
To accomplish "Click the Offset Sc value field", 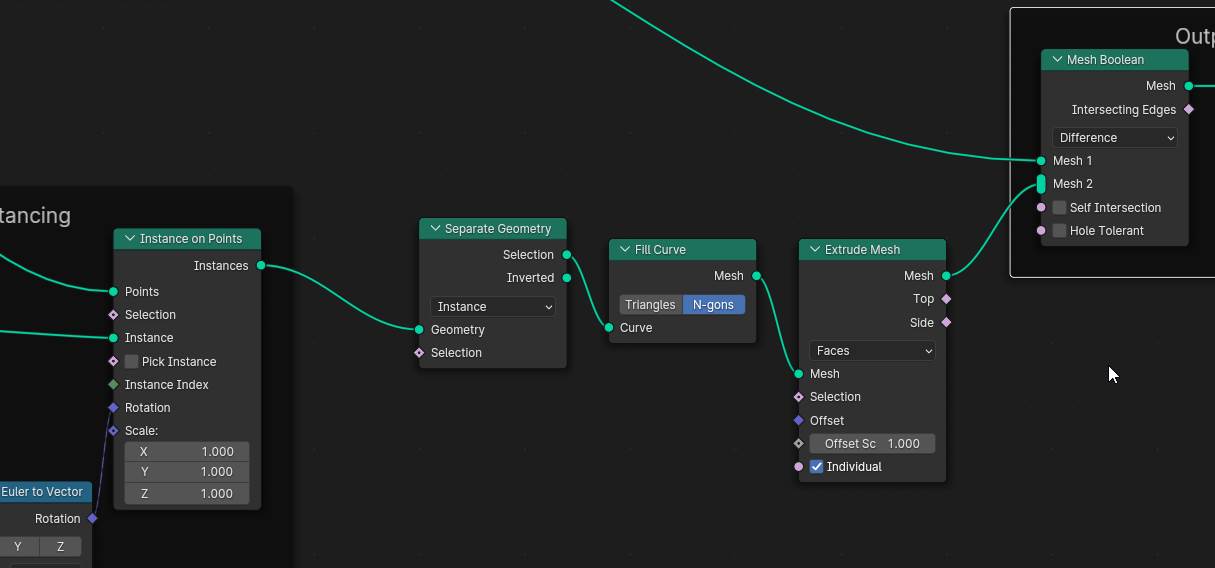I will [873, 444].
